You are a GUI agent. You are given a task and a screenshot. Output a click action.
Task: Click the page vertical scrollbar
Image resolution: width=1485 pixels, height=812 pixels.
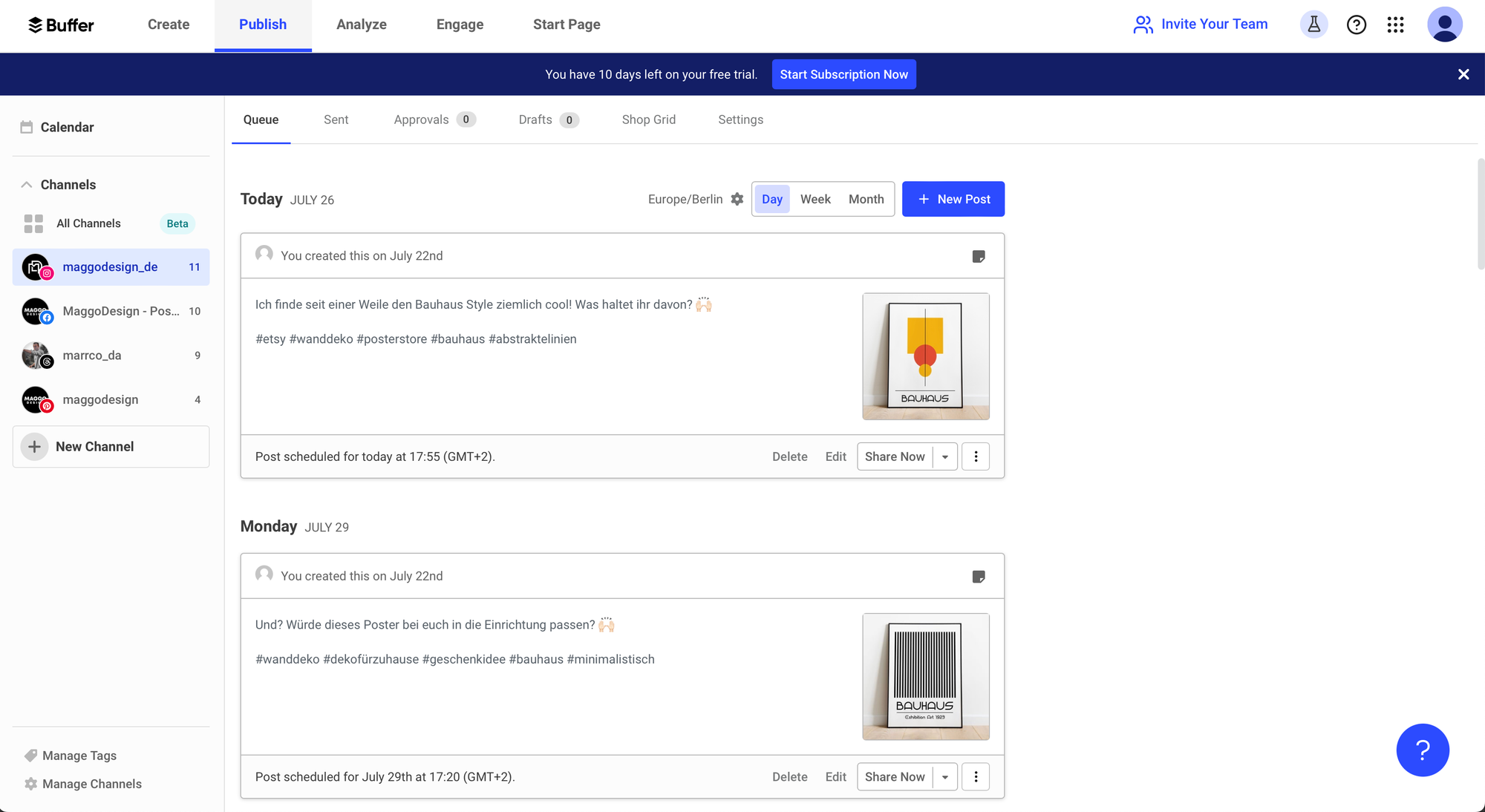[1480, 214]
